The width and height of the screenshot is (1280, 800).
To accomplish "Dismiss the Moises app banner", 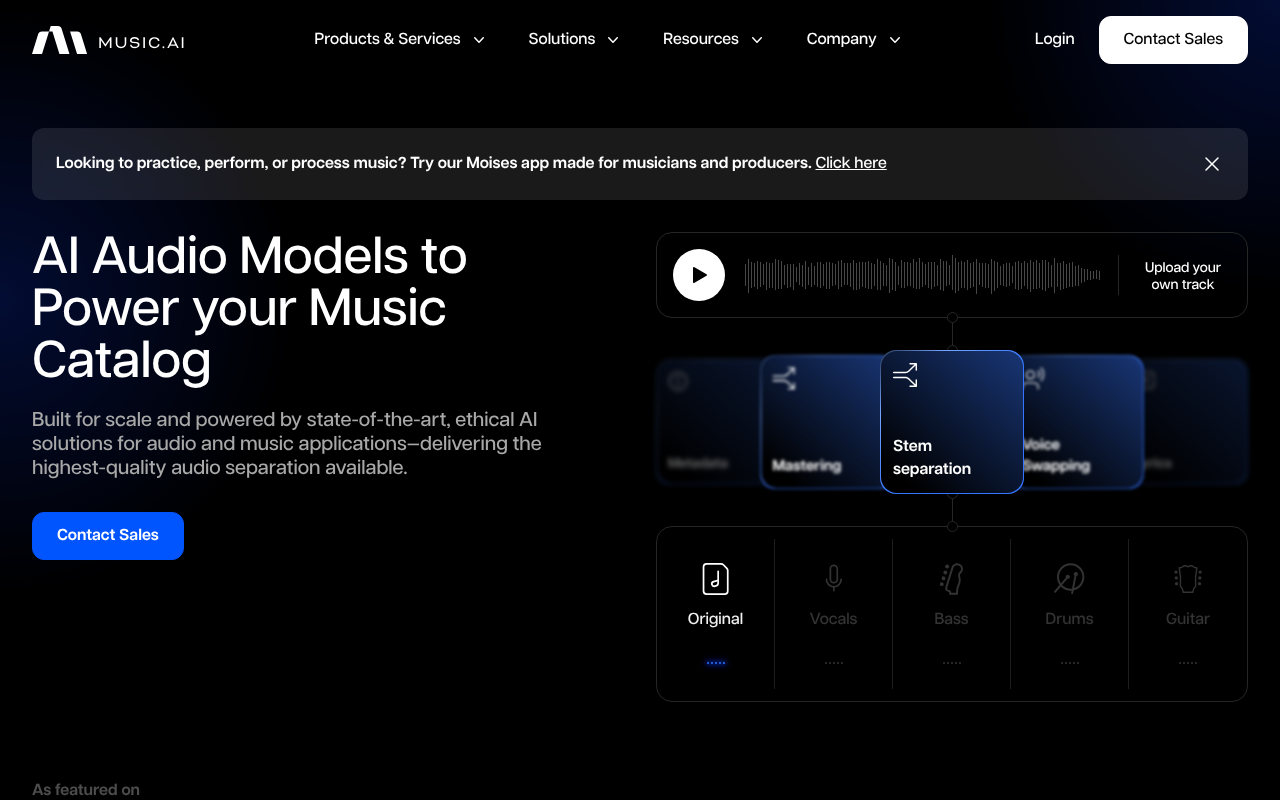I will [x=1212, y=164].
